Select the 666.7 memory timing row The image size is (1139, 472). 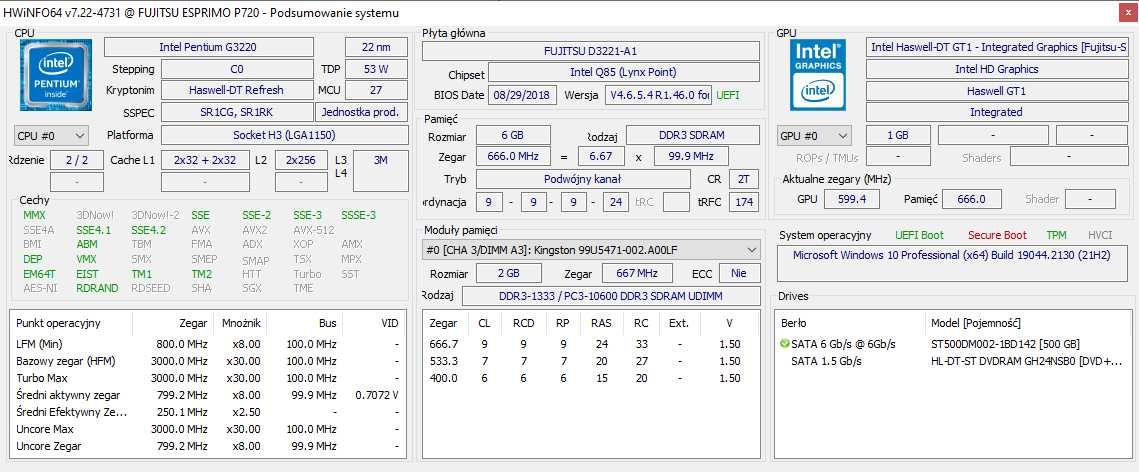(591, 344)
